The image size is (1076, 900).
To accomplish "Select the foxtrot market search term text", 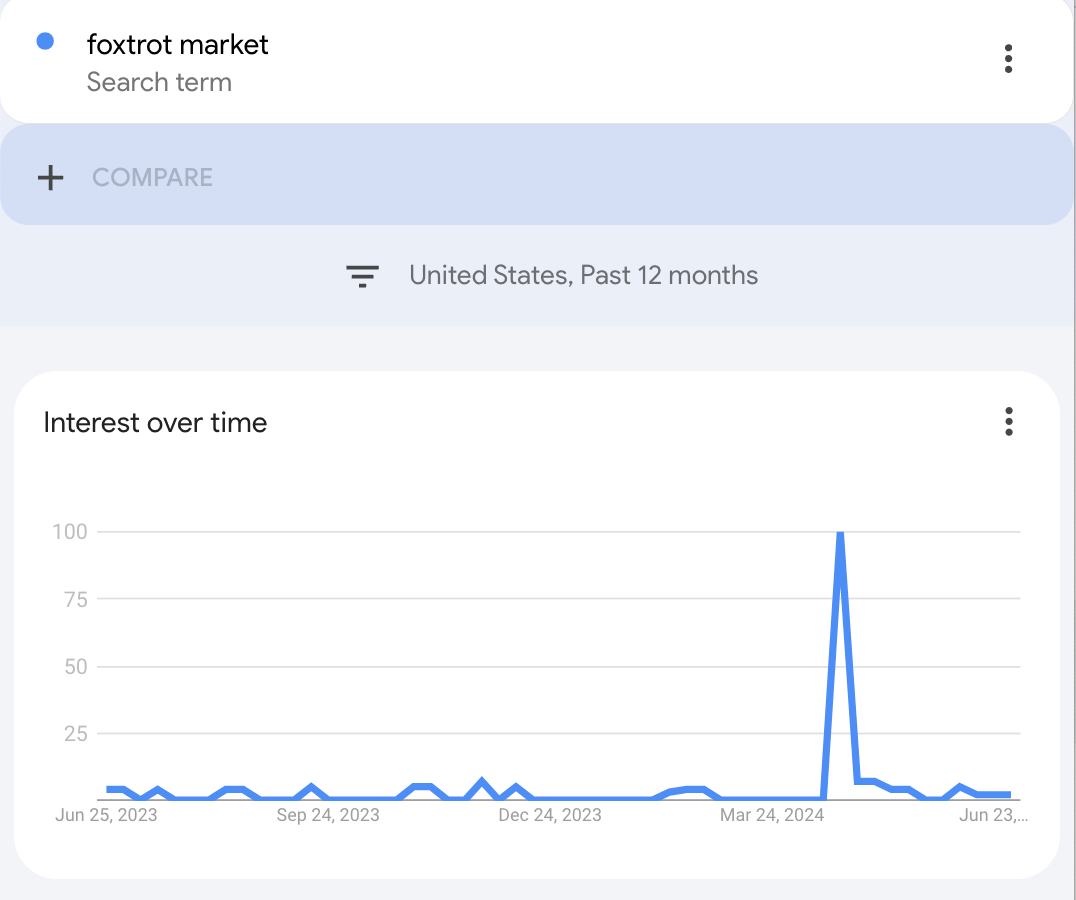I will pyautogui.click(x=177, y=45).
